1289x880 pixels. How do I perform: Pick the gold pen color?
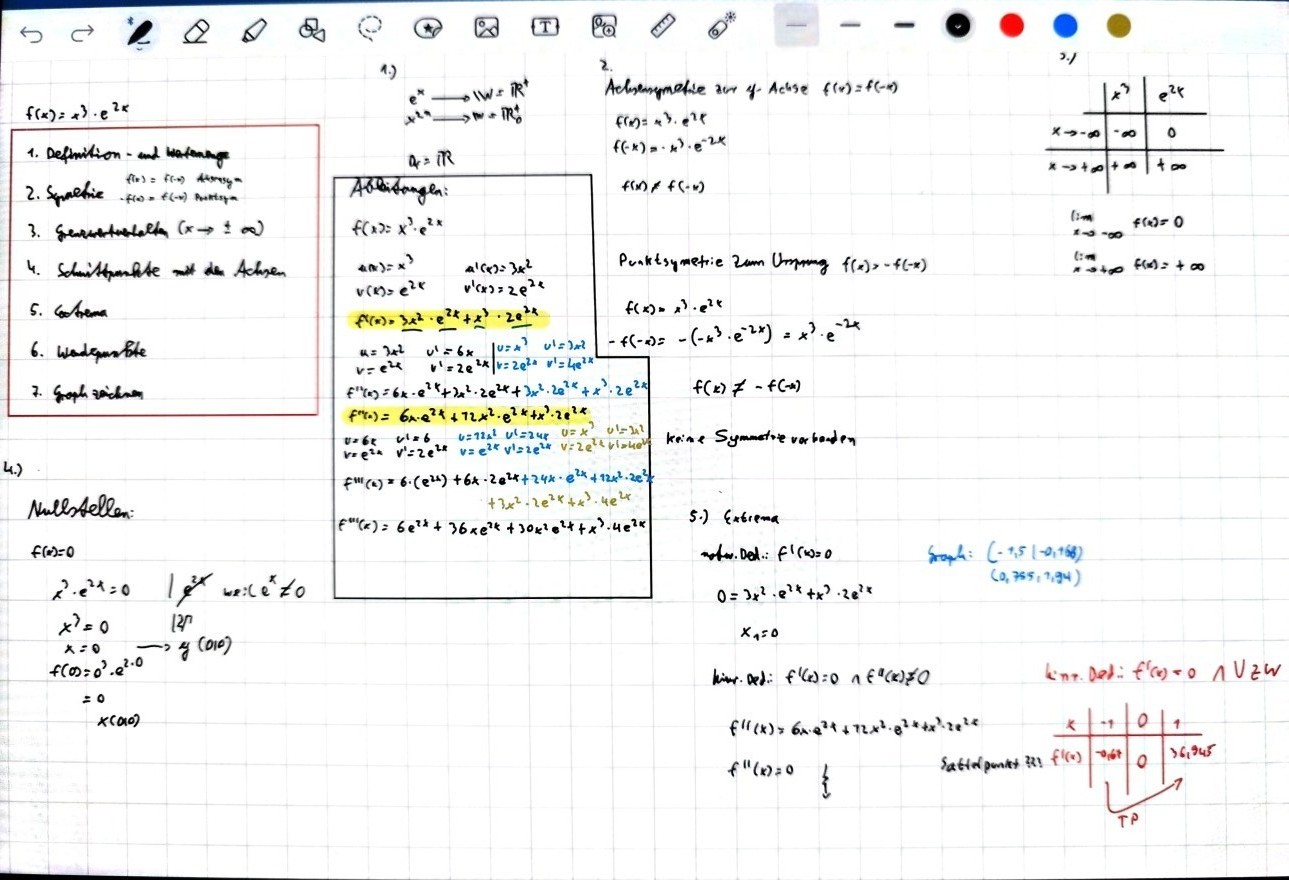[x=1119, y=25]
